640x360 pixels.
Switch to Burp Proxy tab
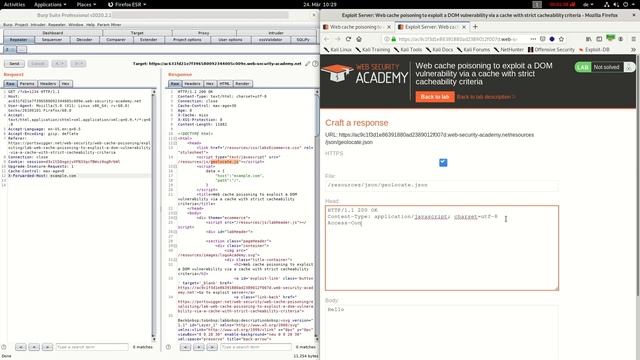[204, 33]
